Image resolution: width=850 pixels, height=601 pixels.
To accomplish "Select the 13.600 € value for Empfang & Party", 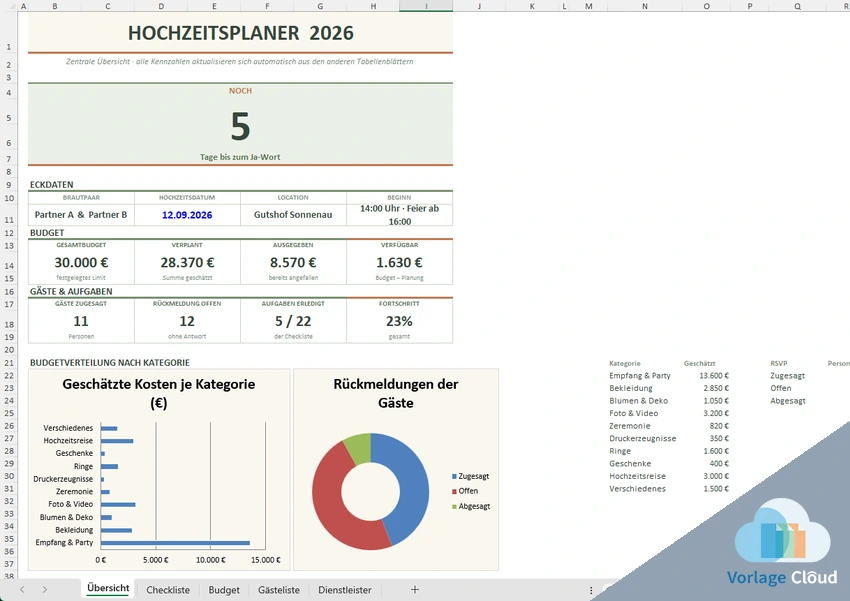I will tap(713, 376).
